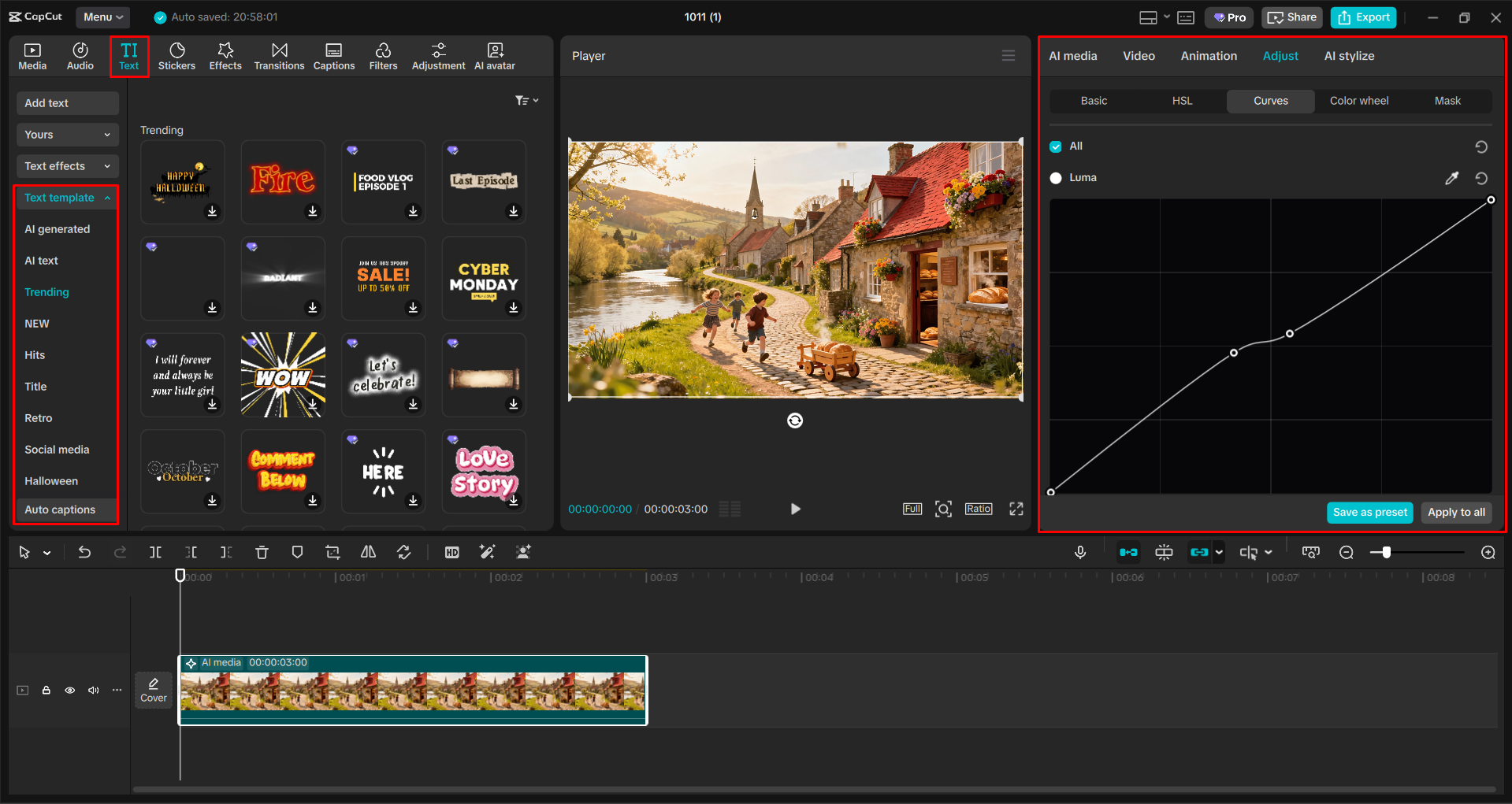This screenshot has height=804, width=1512.
Task: Open the Animation tab
Action: coord(1209,56)
